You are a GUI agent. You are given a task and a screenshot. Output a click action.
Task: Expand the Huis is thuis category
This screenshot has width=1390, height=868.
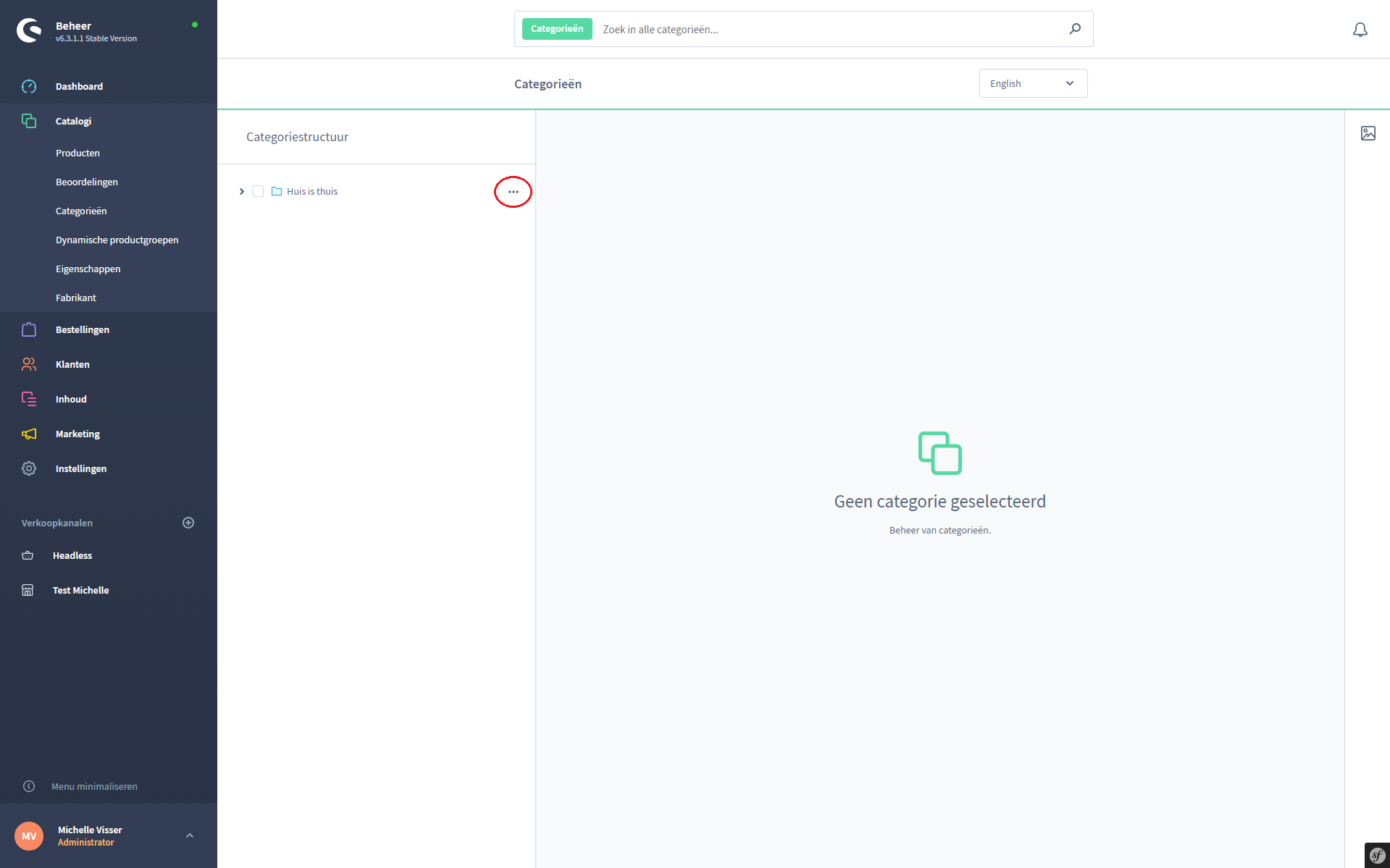click(242, 191)
